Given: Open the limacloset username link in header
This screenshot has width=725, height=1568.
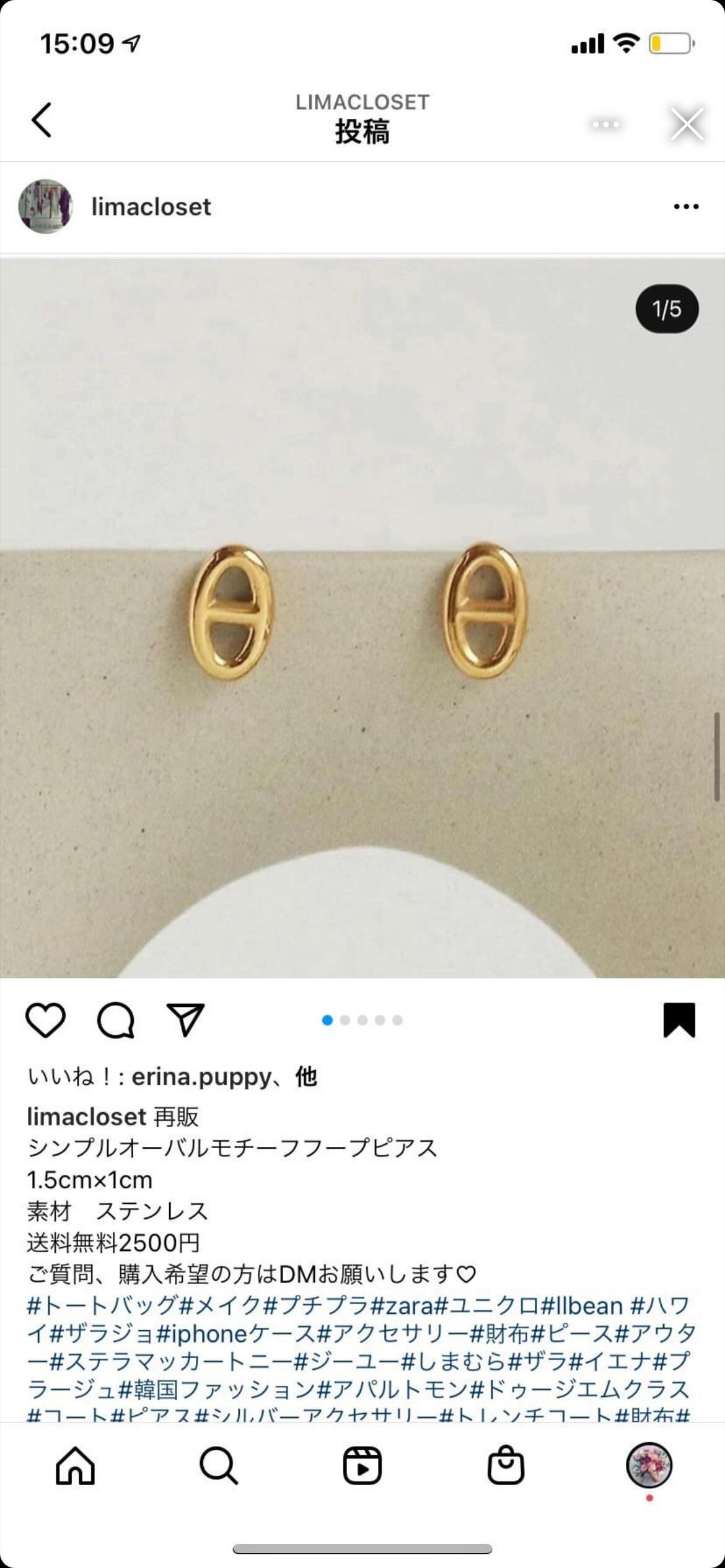Looking at the screenshot, I should click(151, 207).
